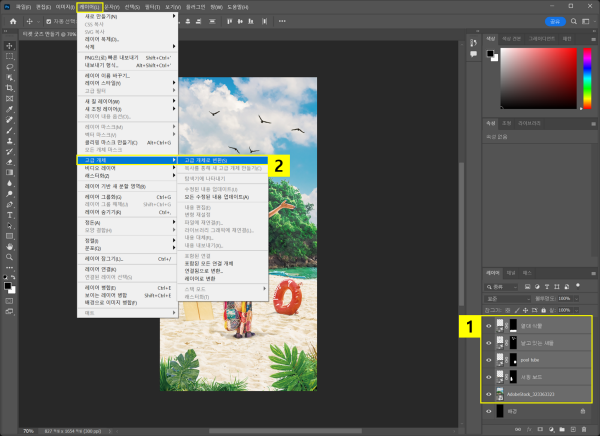Select the Clone Stamp tool
The height and width of the screenshot is (436, 600).
click(x=10, y=141)
